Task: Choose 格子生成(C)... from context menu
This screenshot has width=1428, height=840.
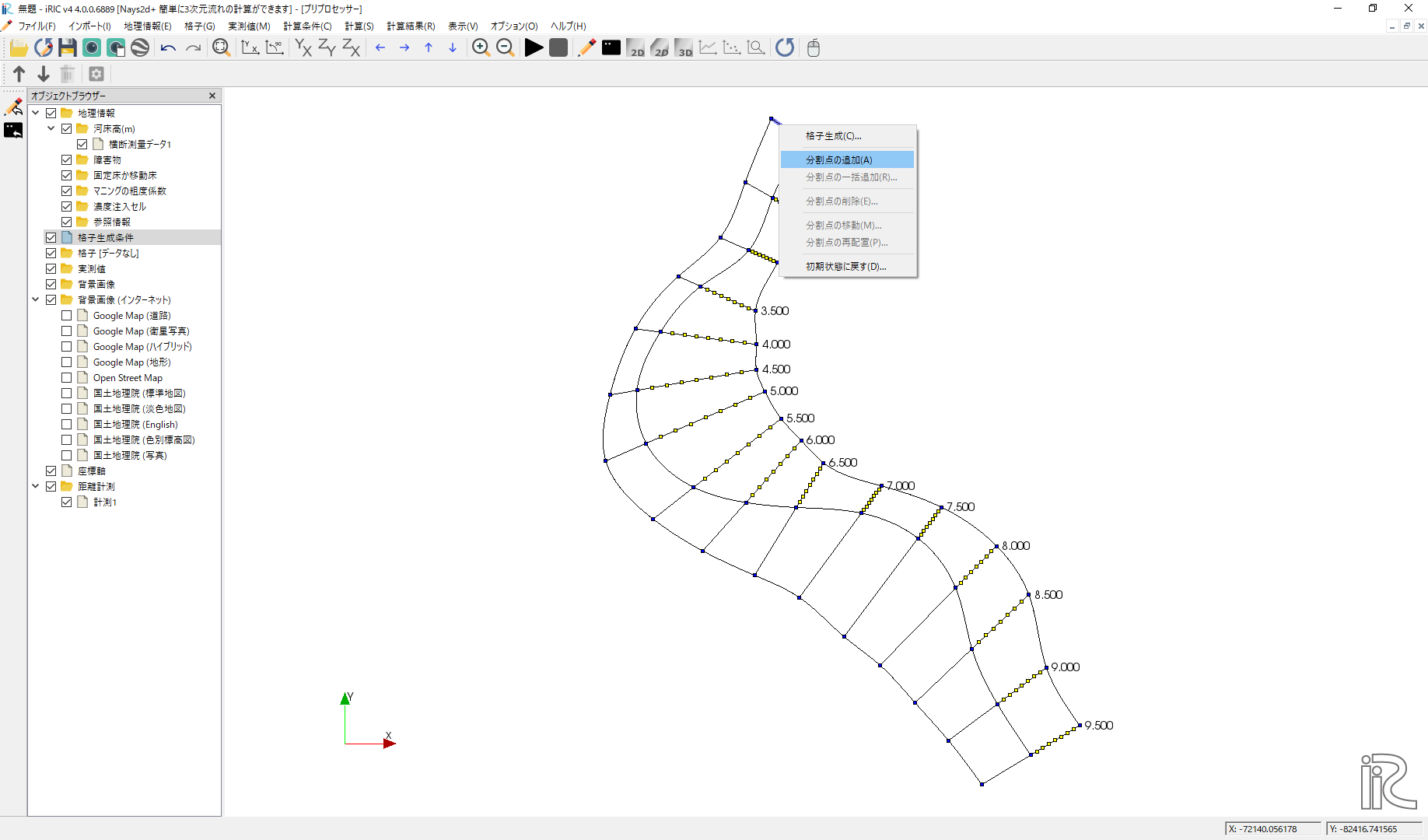Action: click(847, 136)
